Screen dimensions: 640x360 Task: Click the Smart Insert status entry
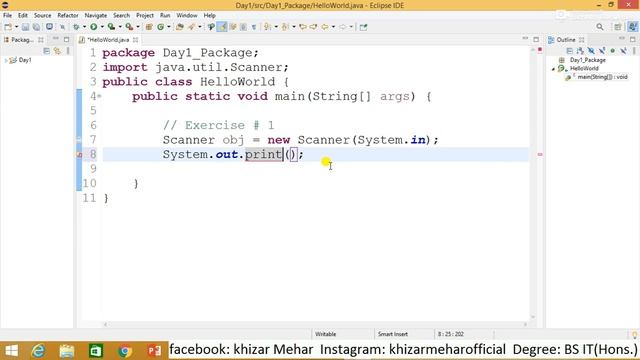[x=393, y=334]
